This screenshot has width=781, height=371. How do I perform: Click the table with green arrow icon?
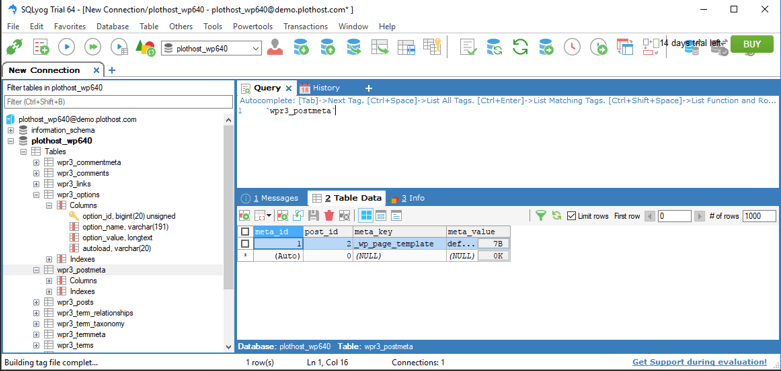tap(380, 47)
